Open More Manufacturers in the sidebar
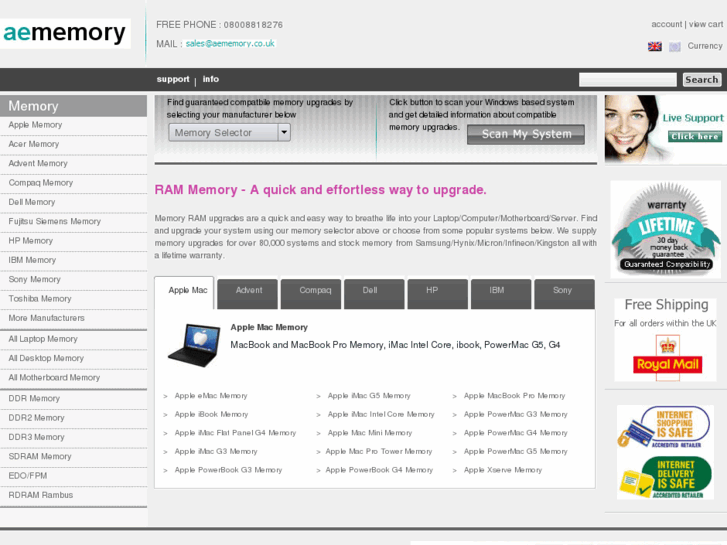727x545 pixels. click(46, 318)
